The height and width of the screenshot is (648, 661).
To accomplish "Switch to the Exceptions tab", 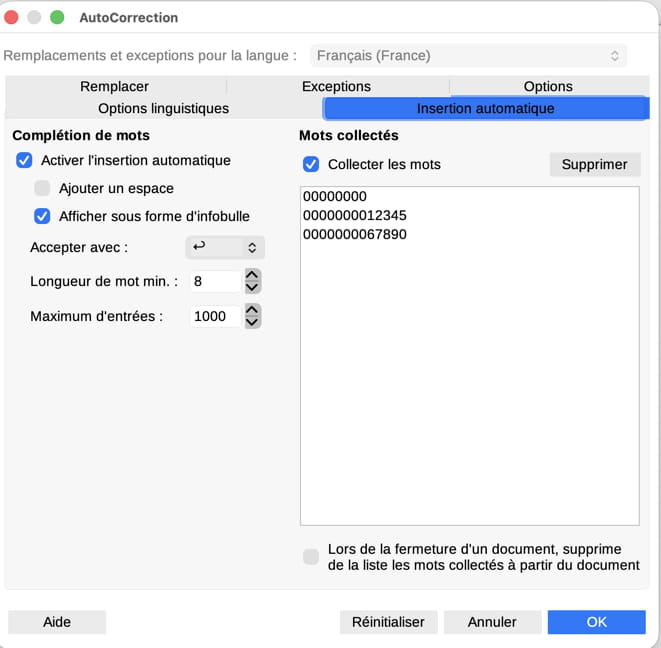I will (x=336, y=86).
